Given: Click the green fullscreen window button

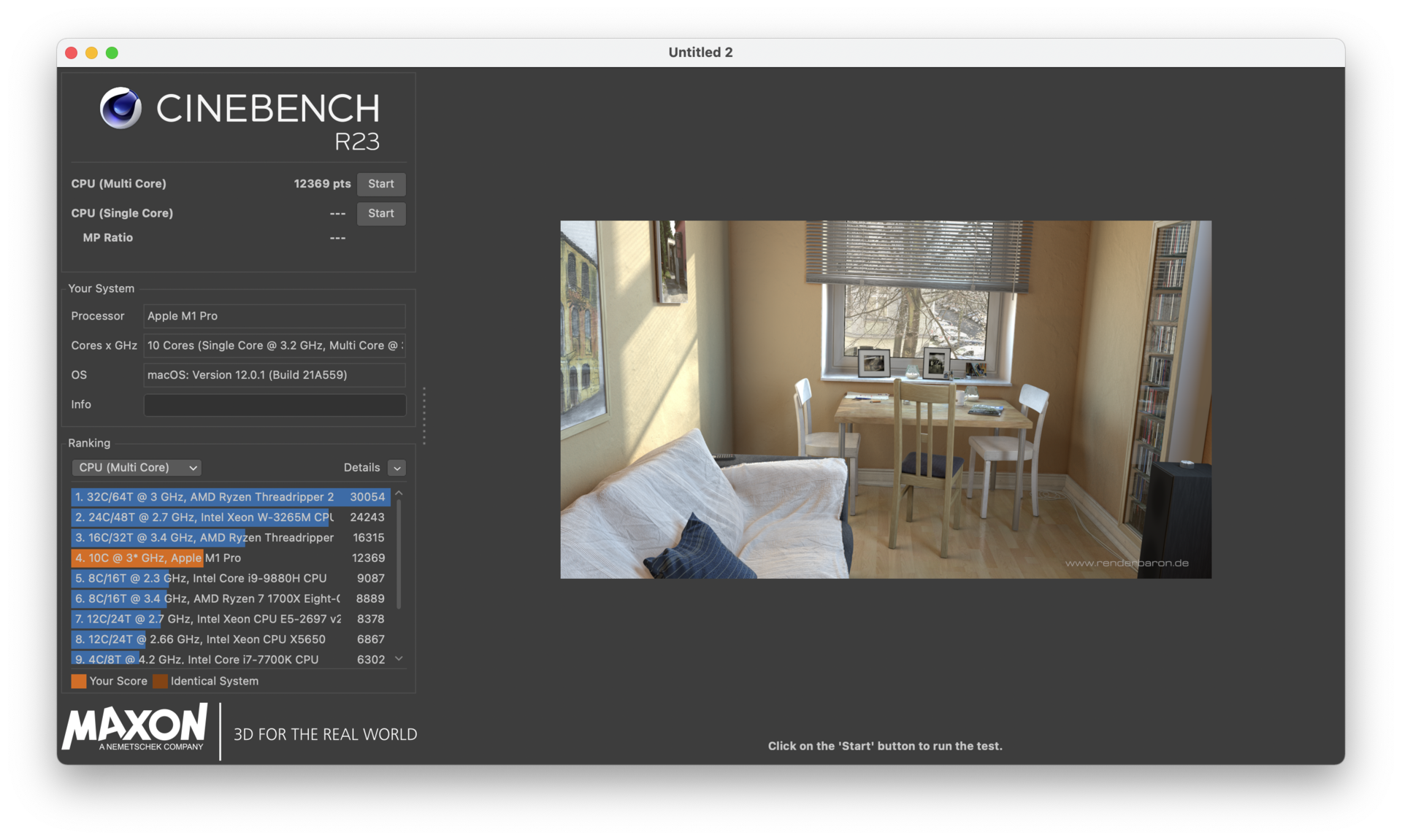Looking at the screenshot, I should 112,53.
